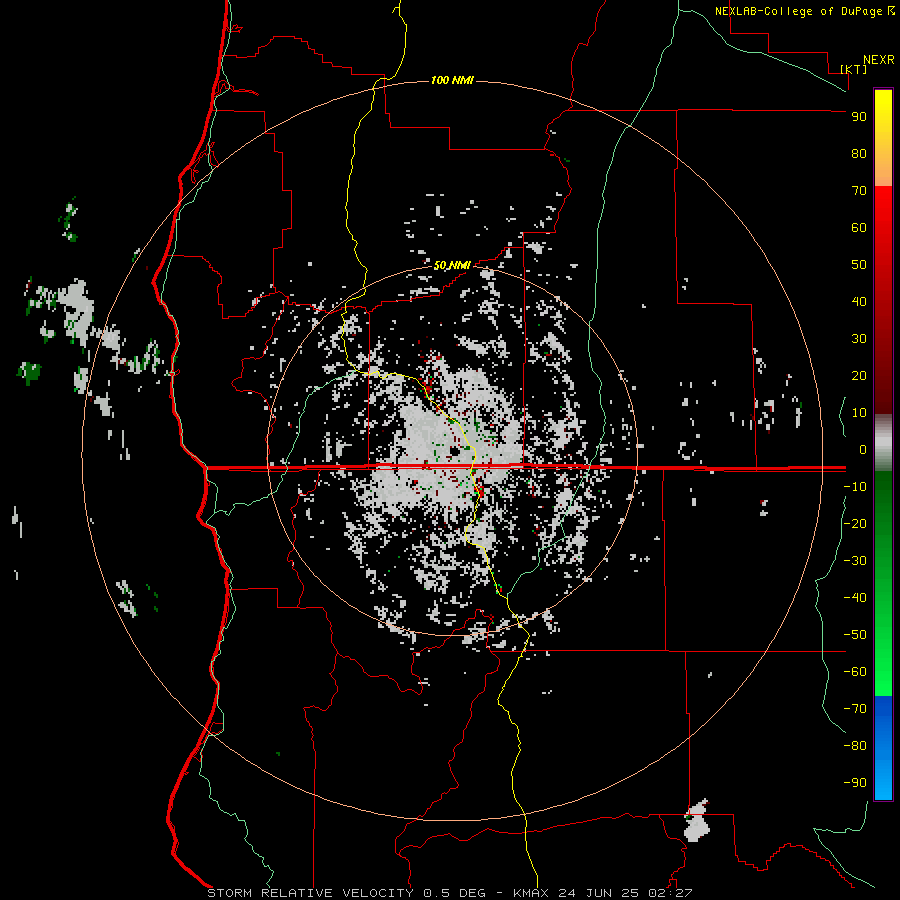
Task: Pick the blue color bar segment near -80
Action: (x=883, y=746)
